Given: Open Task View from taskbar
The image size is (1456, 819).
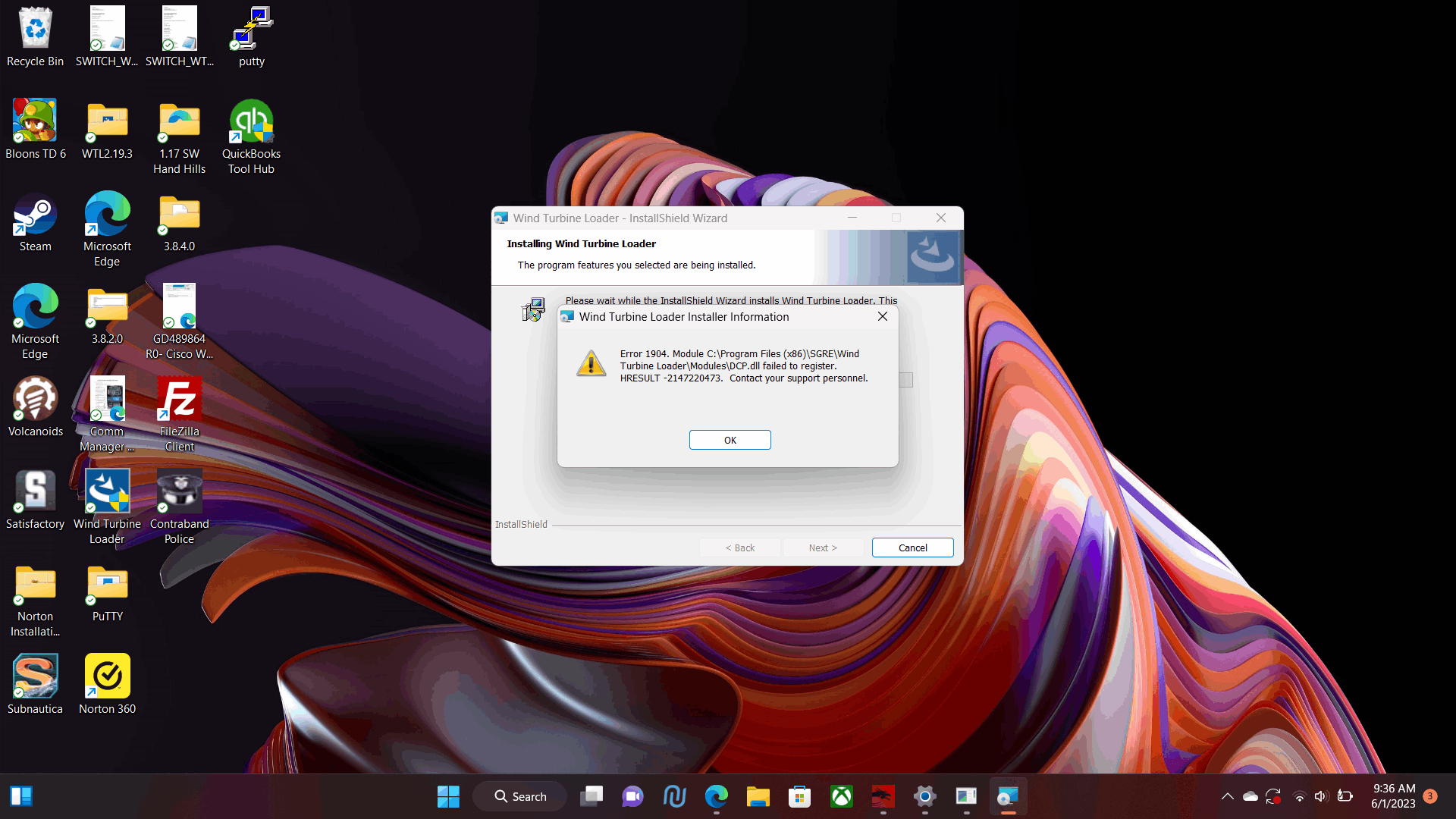Looking at the screenshot, I should [591, 796].
